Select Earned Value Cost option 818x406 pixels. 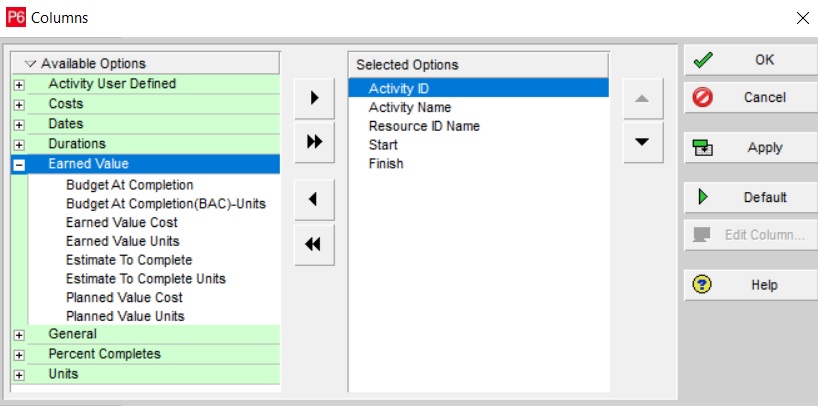point(122,222)
